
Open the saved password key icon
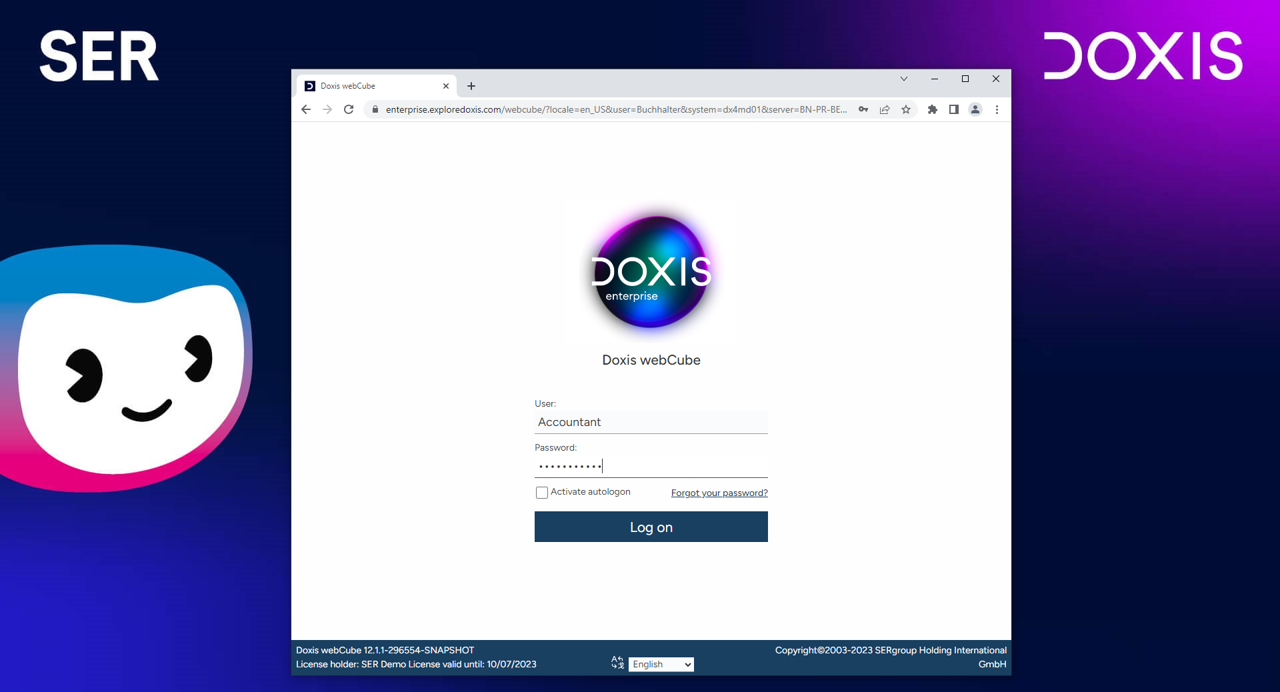[863, 110]
